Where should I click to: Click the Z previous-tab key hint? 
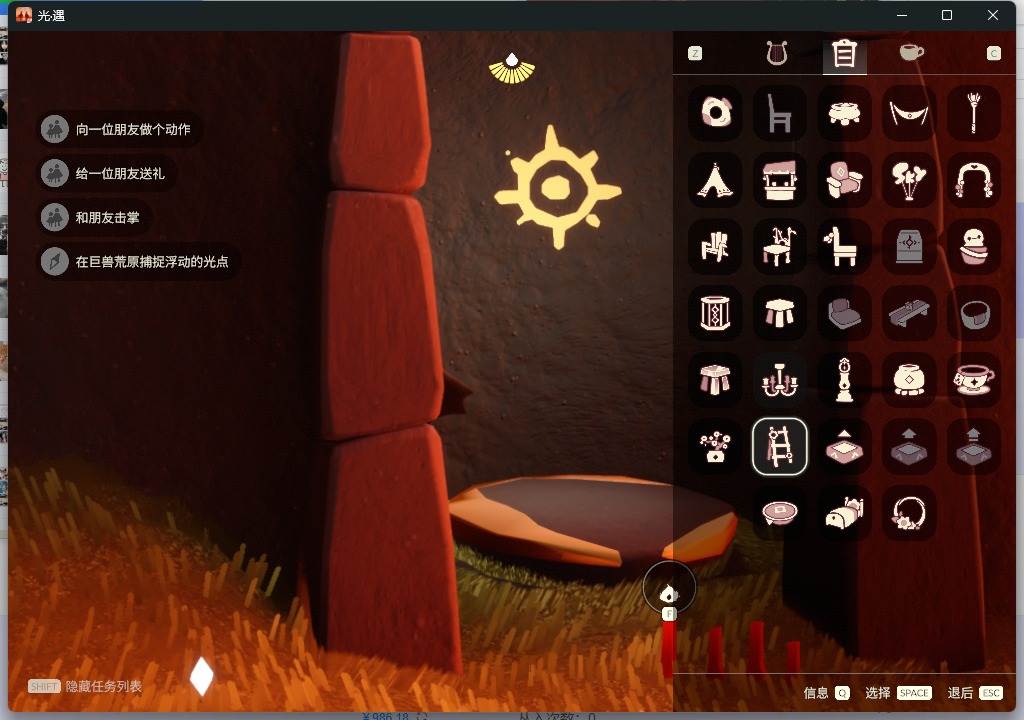(695, 54)
